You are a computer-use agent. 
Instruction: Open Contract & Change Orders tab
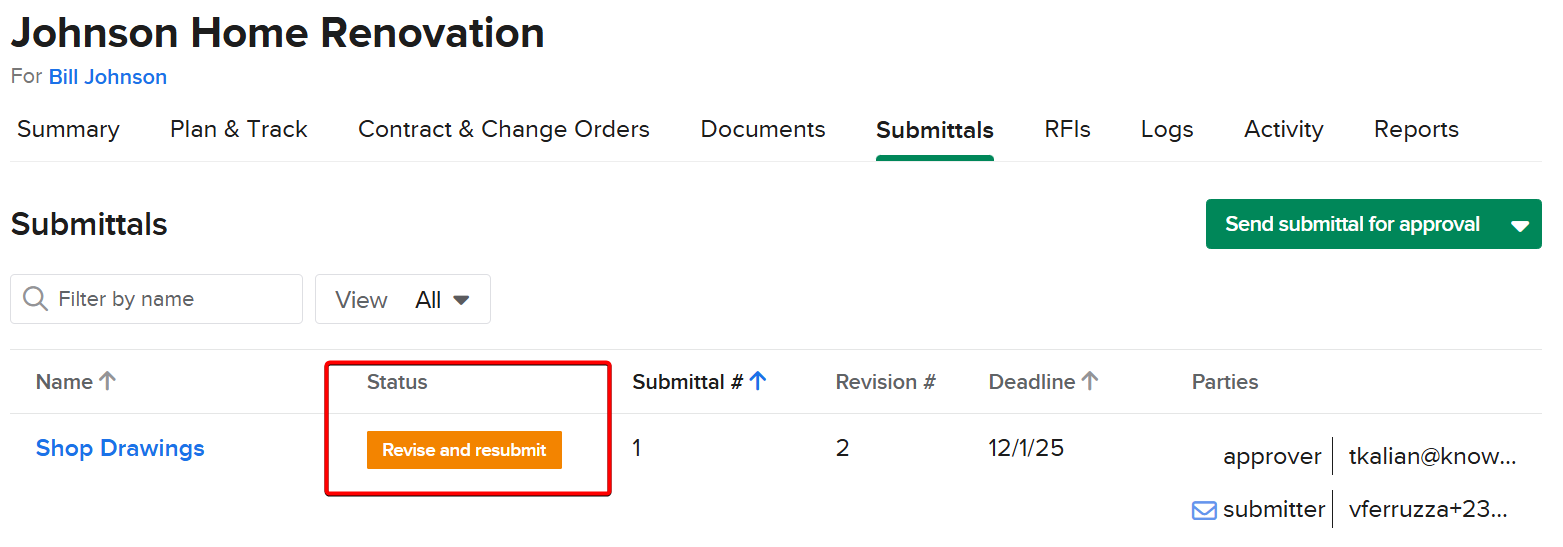pos(504,130)
